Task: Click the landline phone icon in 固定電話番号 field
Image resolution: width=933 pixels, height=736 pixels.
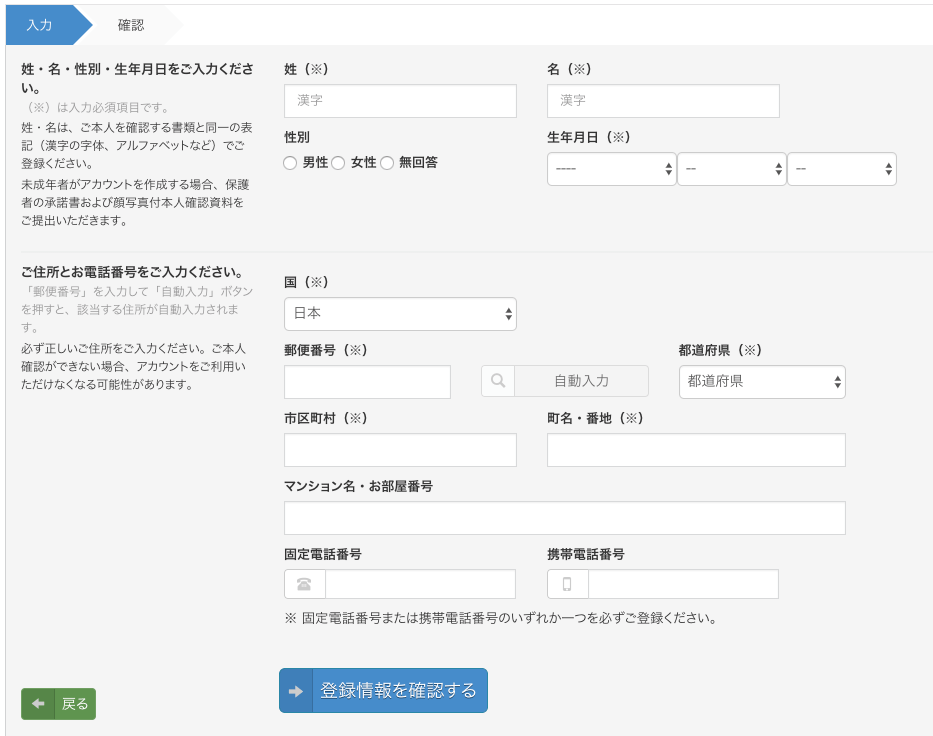Action: tap(303, 584)
